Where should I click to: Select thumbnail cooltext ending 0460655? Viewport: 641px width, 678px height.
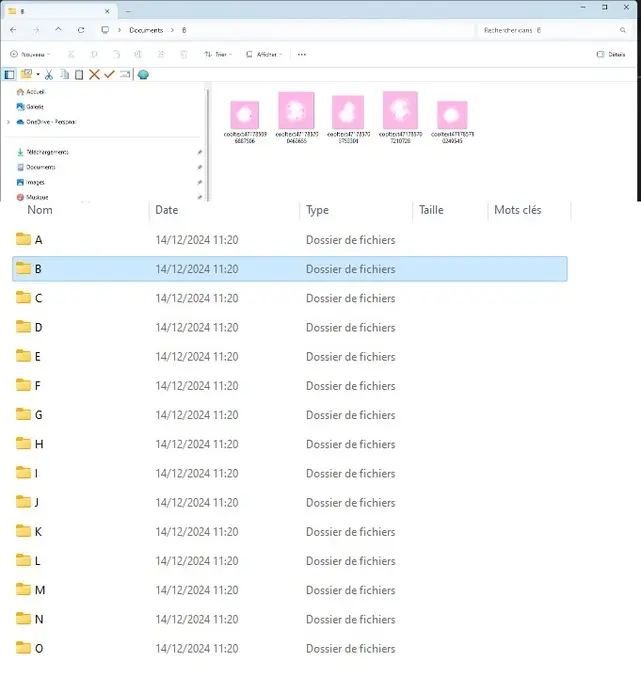297,117
